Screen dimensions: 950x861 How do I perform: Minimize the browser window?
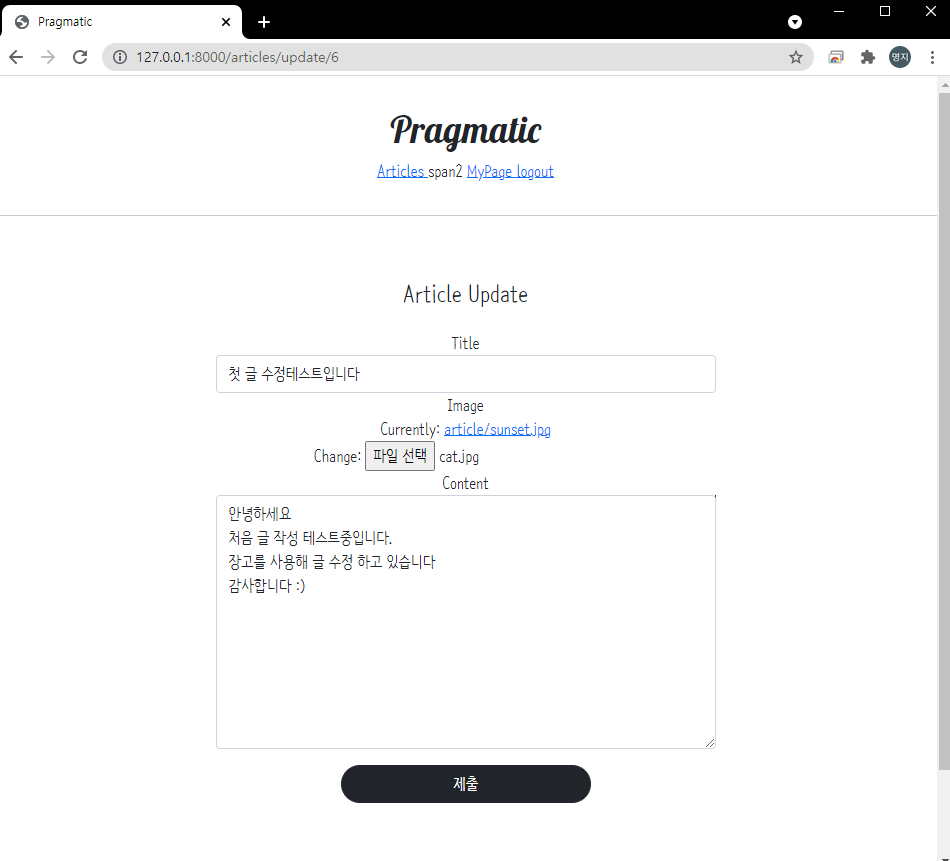[839, 12]
